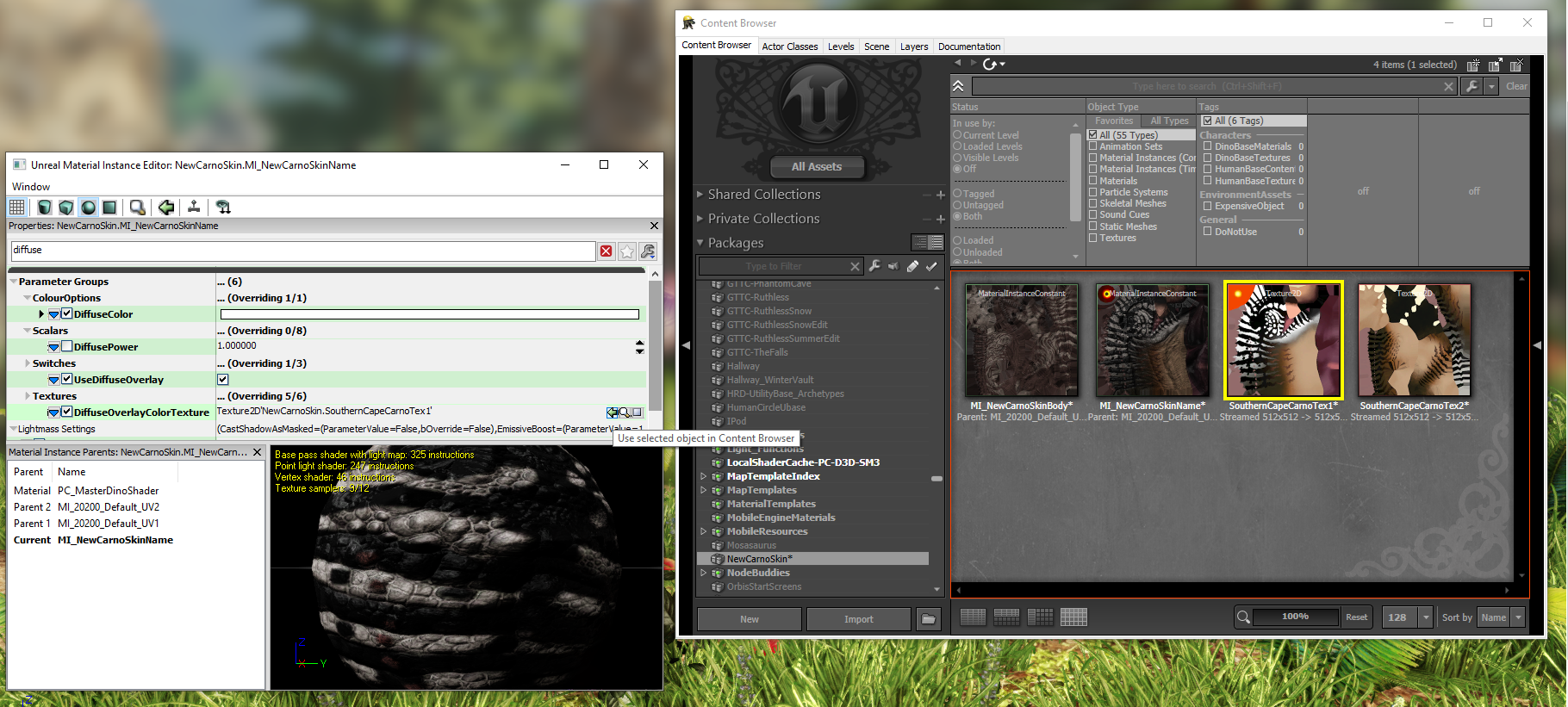Clear the DiffuseOverlayColorTexture value with square icon

638,412
